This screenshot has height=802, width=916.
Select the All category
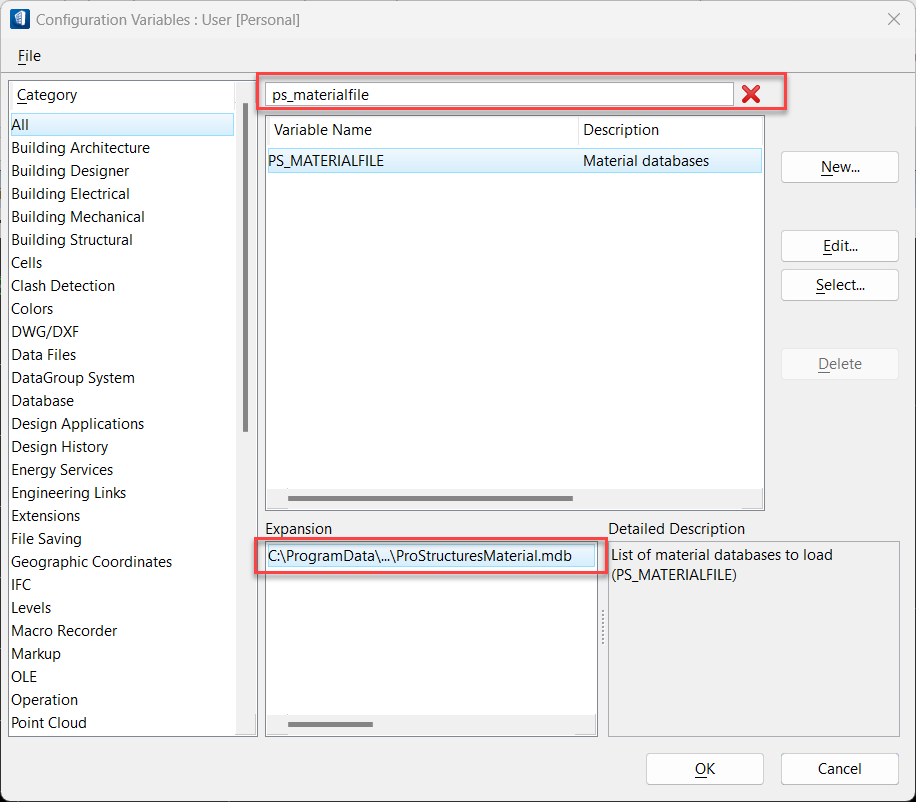(x=122, y=125)
